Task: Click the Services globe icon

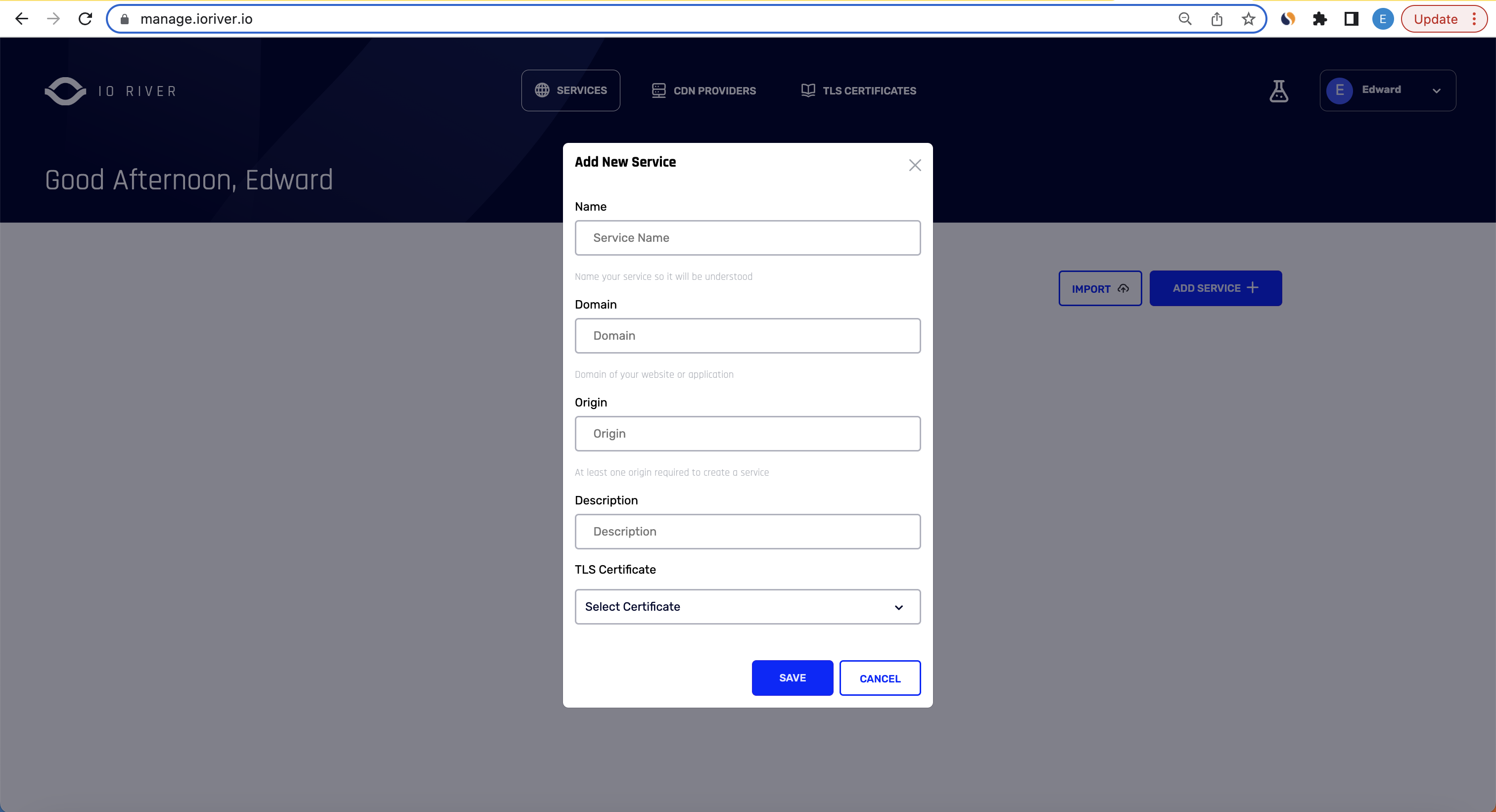Action: coord(542,90)
